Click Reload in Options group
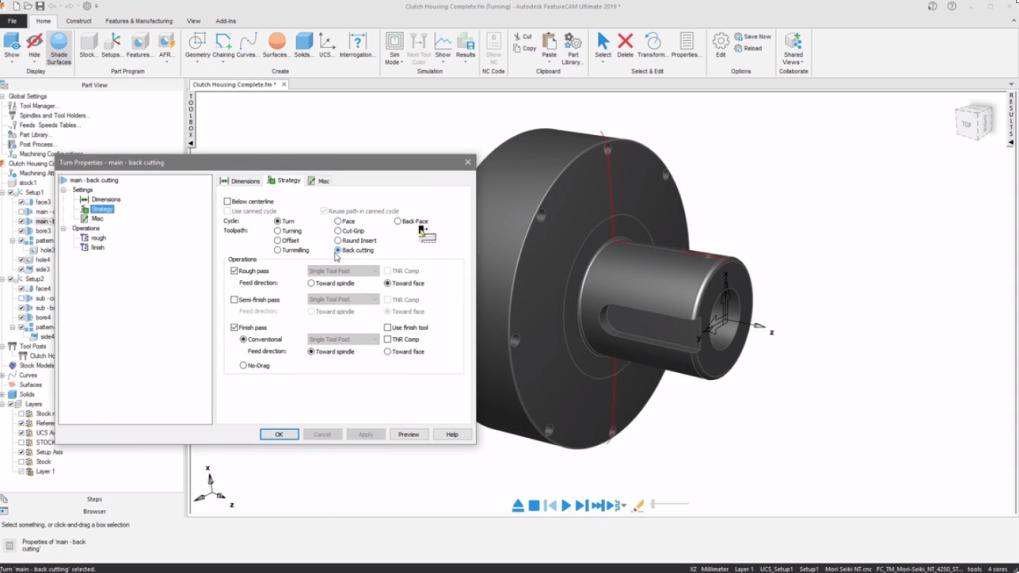Image resolution: width=1019 pixels, height=573 pixels. [748, 48]
